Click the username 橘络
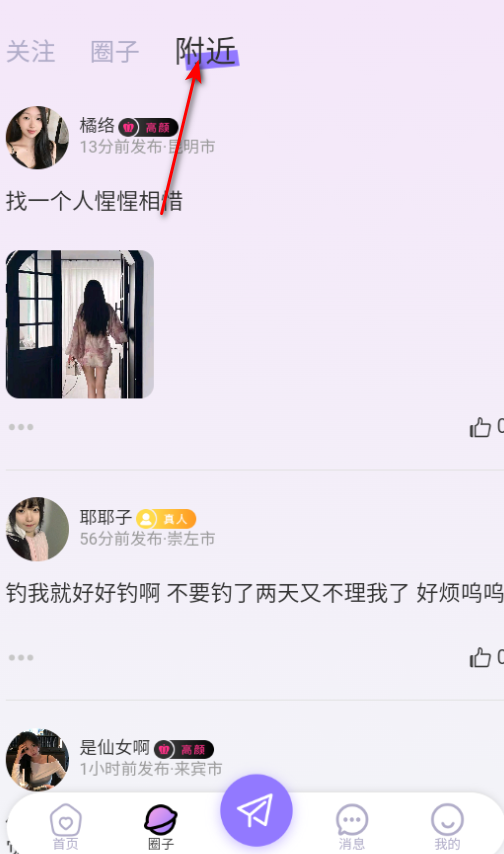This screenshot has width=504, height=854. tap(97, 126)
